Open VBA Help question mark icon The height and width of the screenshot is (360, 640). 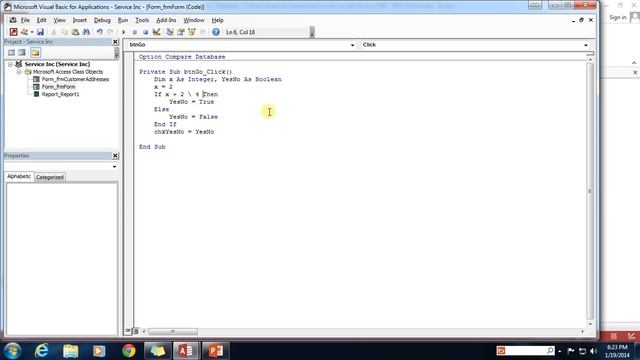pyautogui.click(x=216, y=32)
